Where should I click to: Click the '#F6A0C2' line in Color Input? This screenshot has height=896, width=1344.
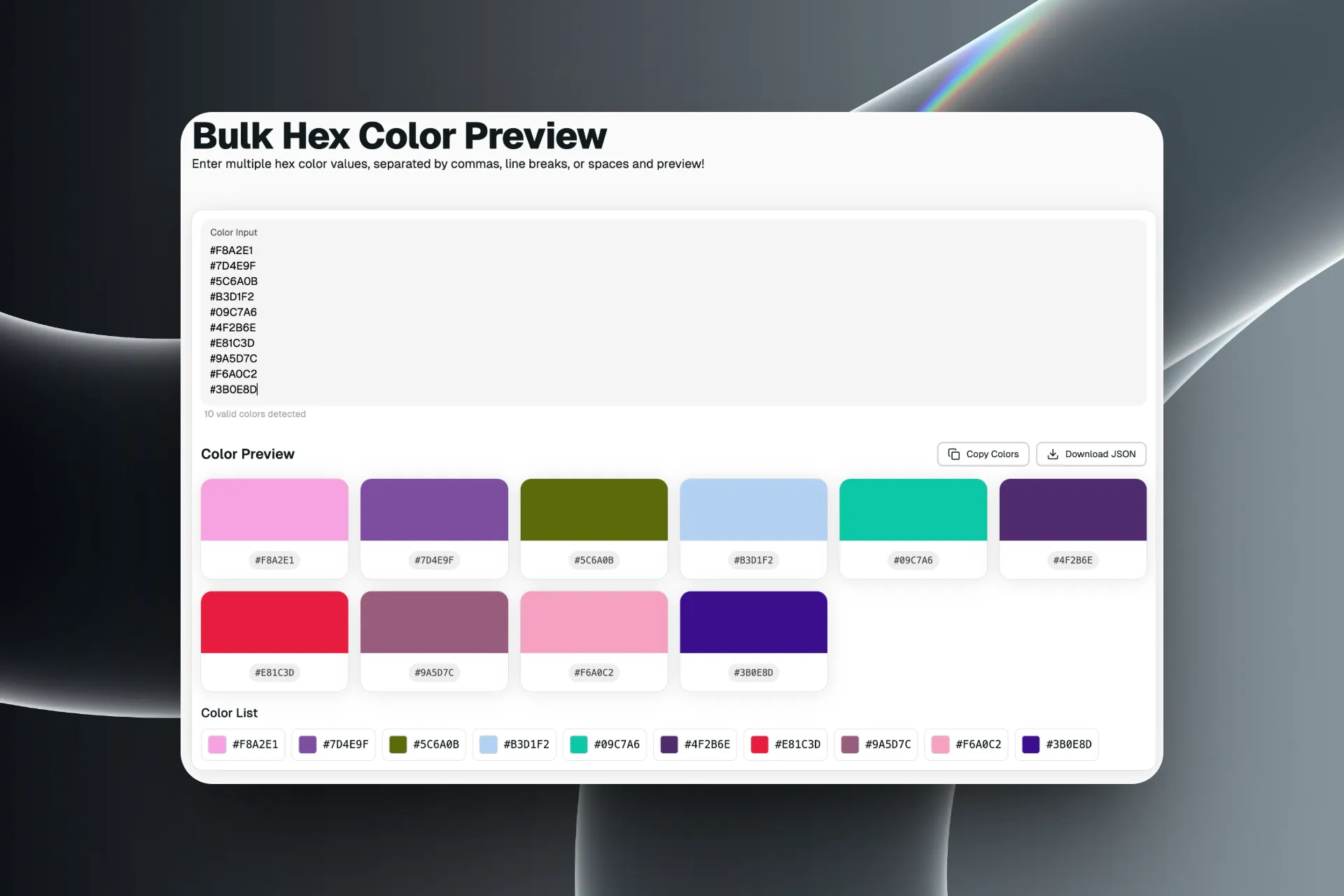[234, 374]
